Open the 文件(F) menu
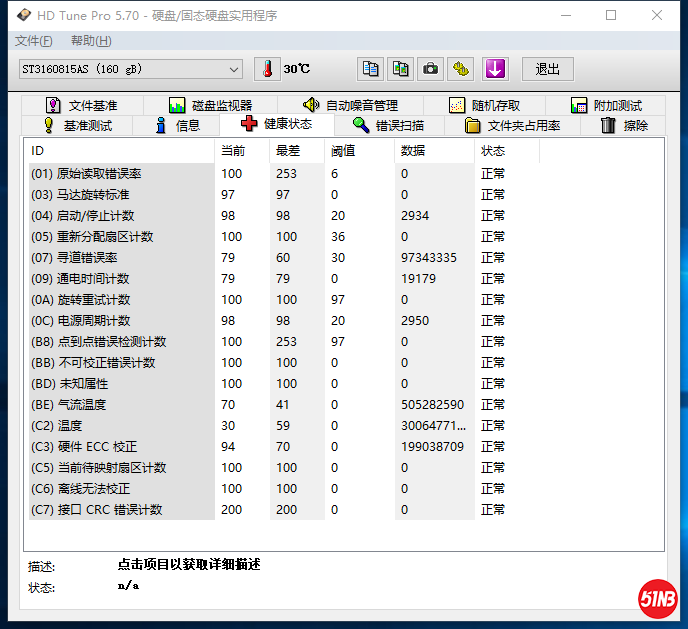The width and height of the screenshot is (688, 629). pos(34,41)
